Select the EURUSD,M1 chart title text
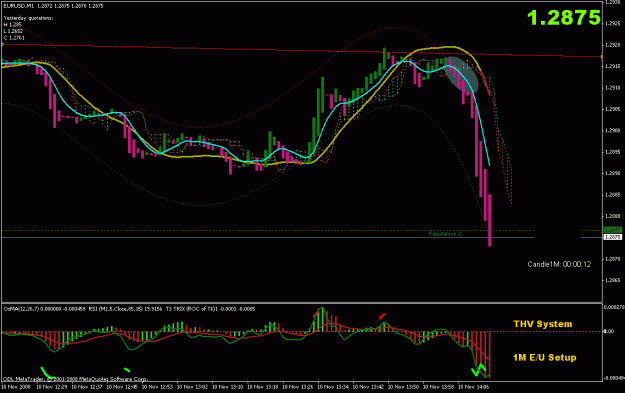This screenshot has width=625, height=393. tap(20, 6)
